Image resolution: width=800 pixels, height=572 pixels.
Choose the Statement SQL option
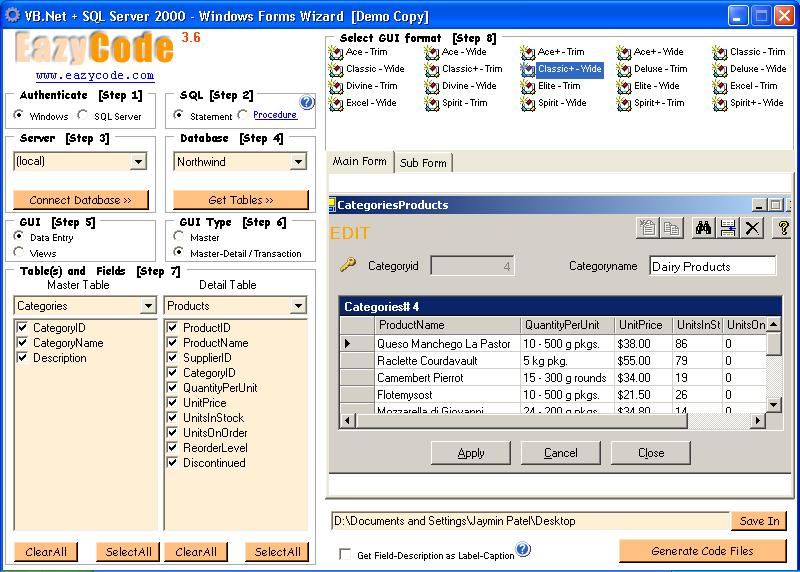coord(178,115)
